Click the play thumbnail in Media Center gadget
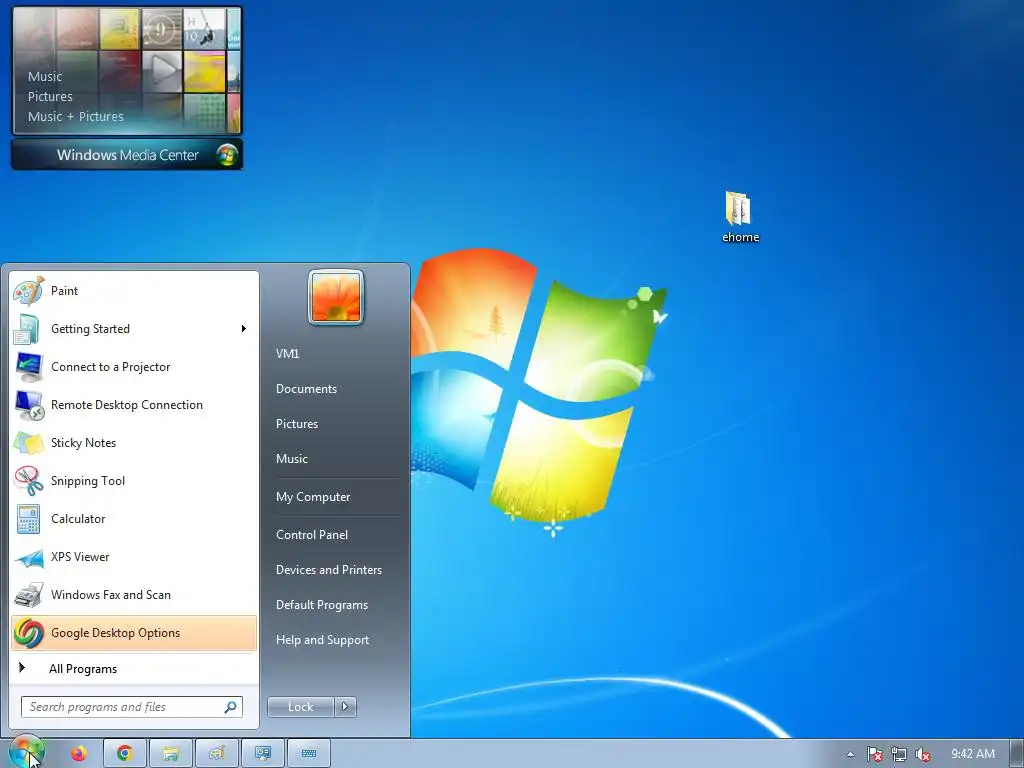Viewport: 1024px width, 768px height. [162, 71]
